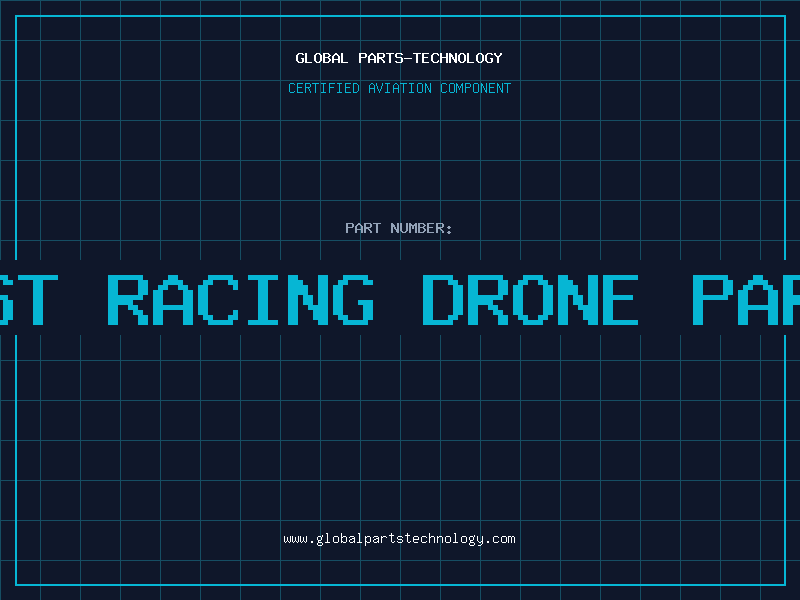This screenshot has width=800, height=600.
Task: Click the GLOBAL PARTS-TECHNOLOGY heading
Action: pyautogui.click(x=399, y=58)
